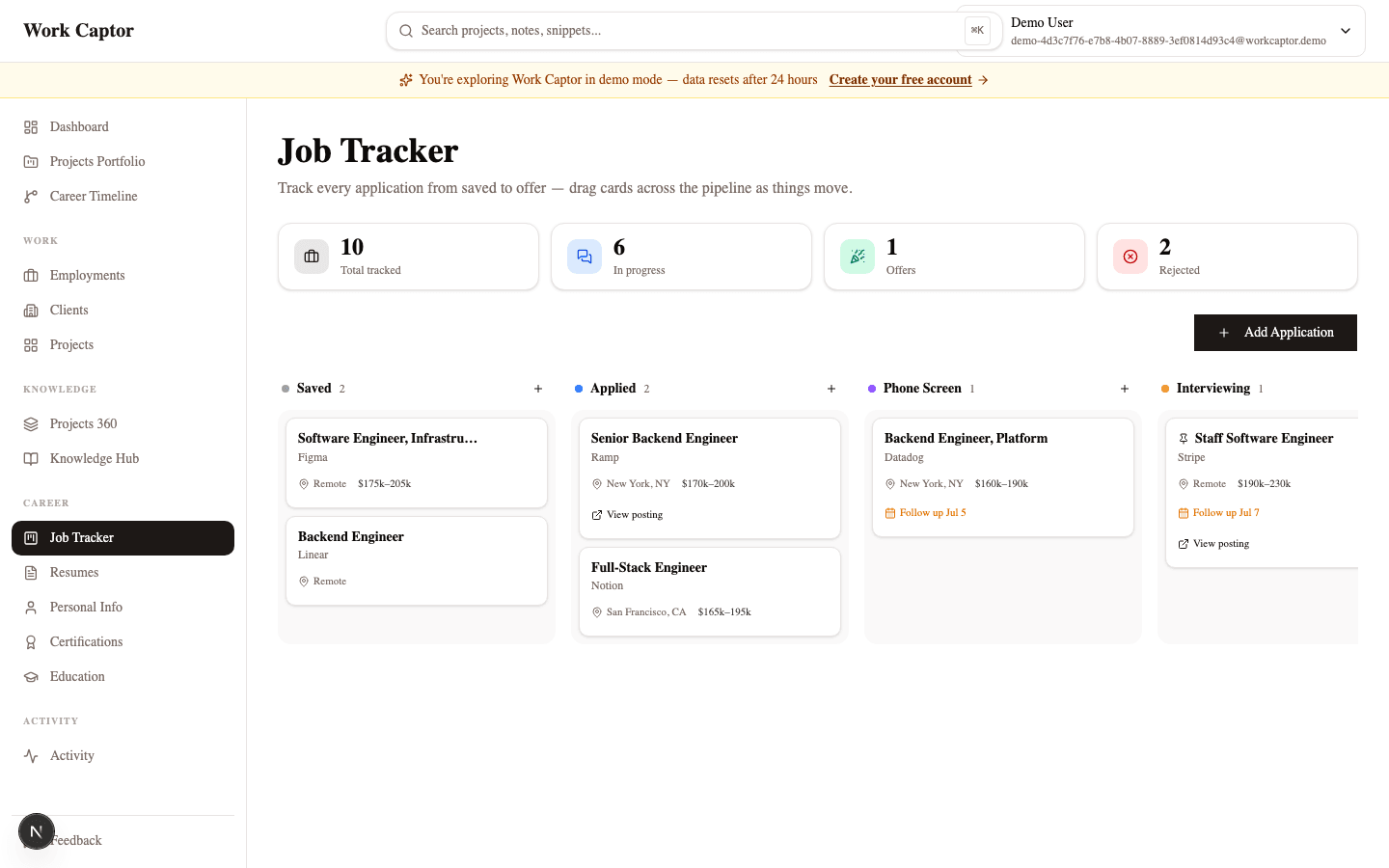
Task: Go to Certifications in the sidebar
Action: point(123,642)
